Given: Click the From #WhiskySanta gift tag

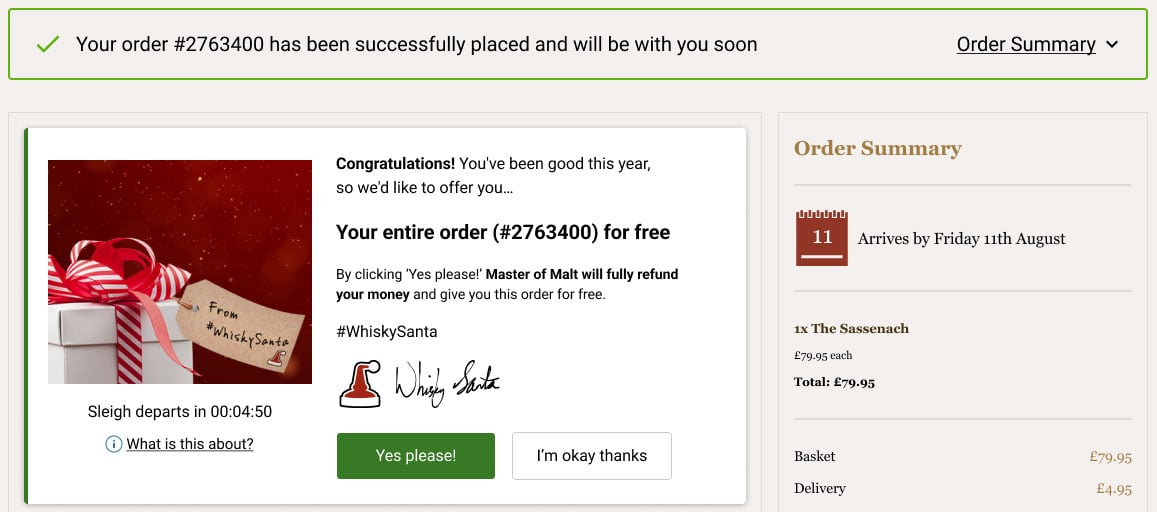Looking at the screenshot, I should point(233,326).
